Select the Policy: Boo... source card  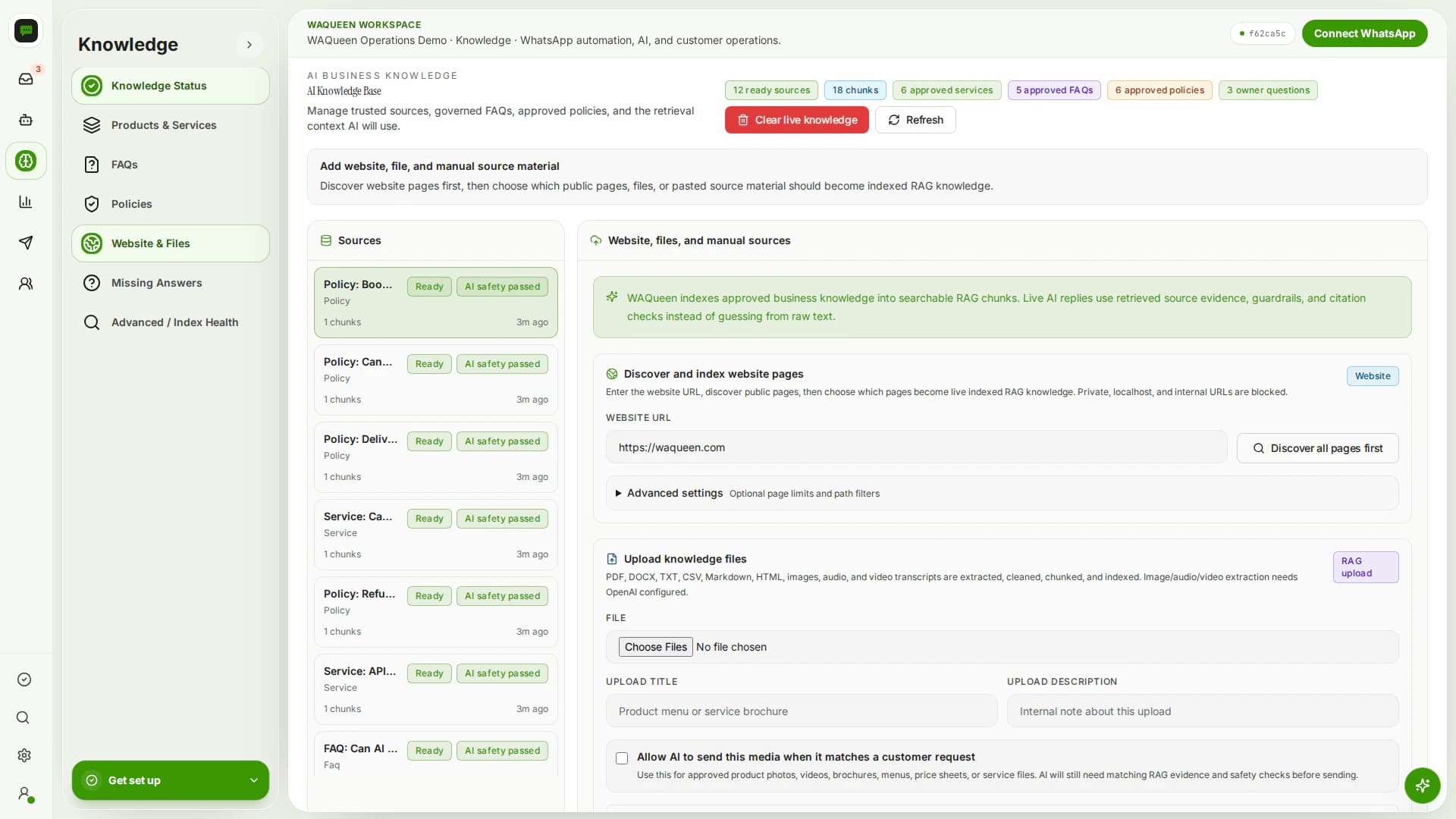pyautogui.click(x=436, y=303)
